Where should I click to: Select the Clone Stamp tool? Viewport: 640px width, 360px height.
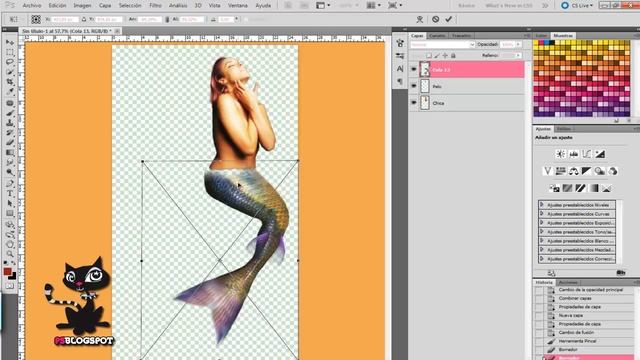pyautogui.click(x=10, y=123)
